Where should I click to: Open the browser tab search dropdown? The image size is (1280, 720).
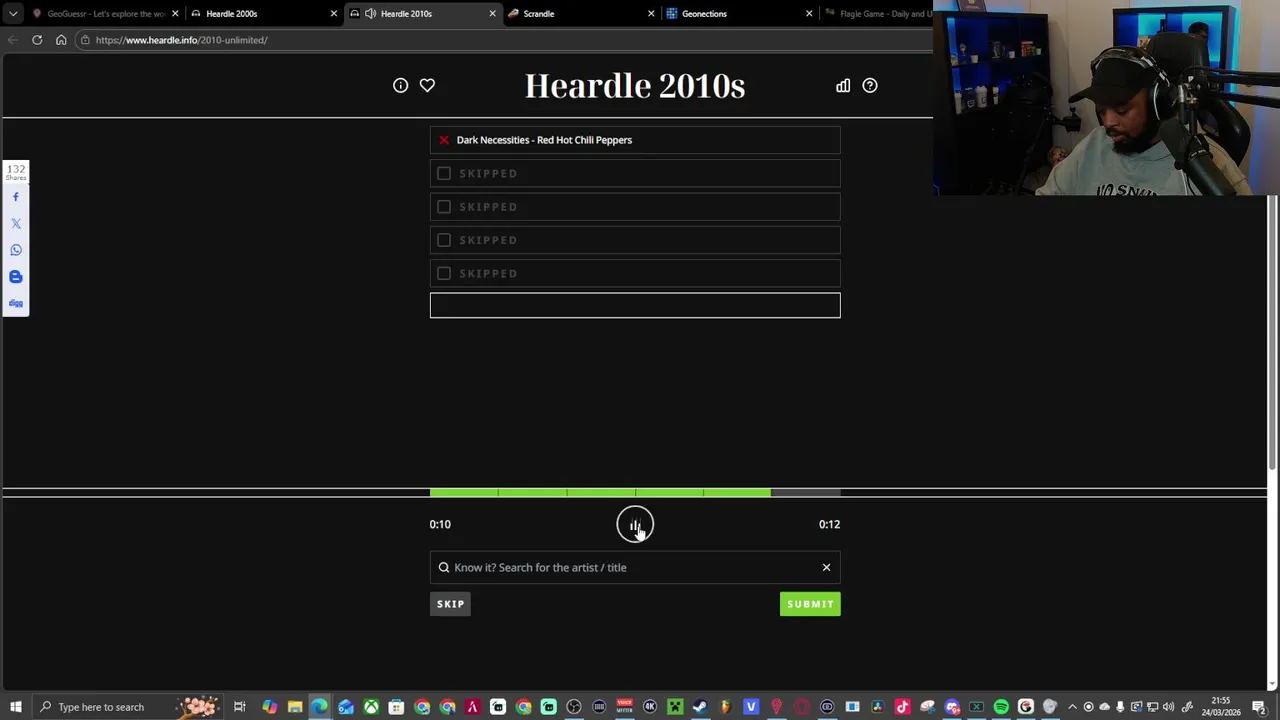tap(13, 14)
